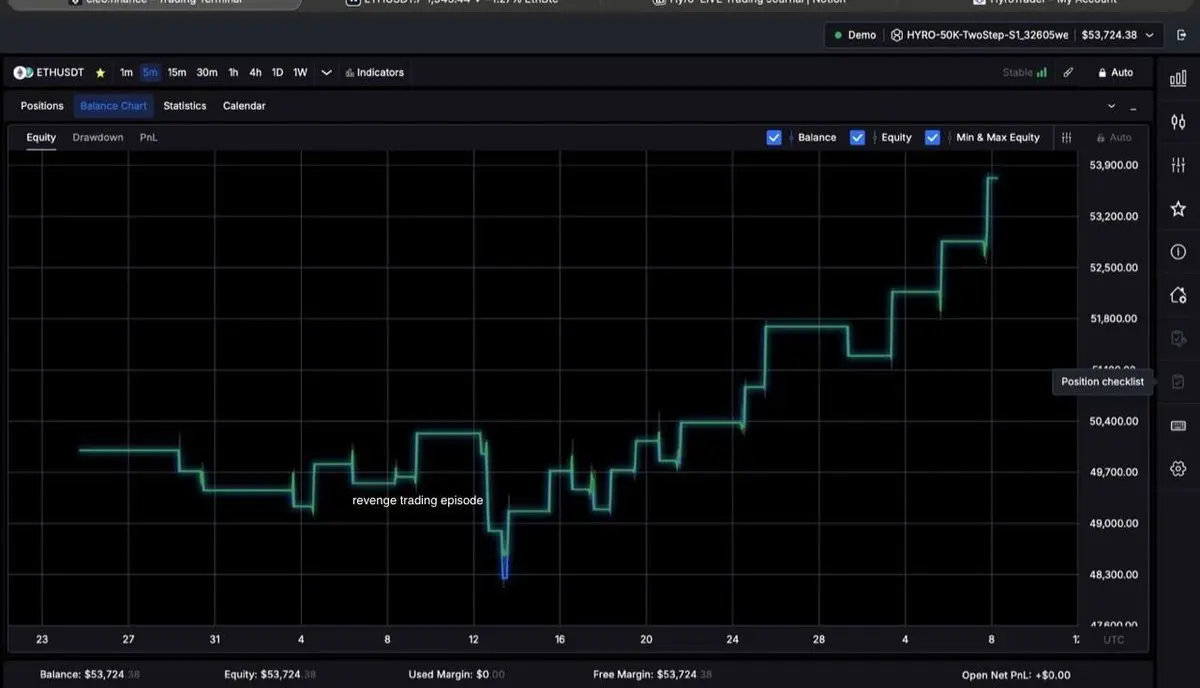Collapse the bottom panel with chevron
This screenshot has width=1200, height=688.
(x=1112, y=106)
